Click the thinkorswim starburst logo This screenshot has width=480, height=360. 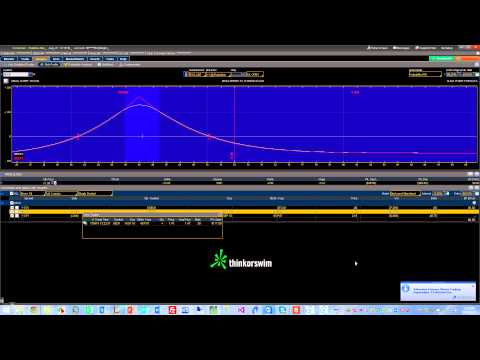(218, 259)
